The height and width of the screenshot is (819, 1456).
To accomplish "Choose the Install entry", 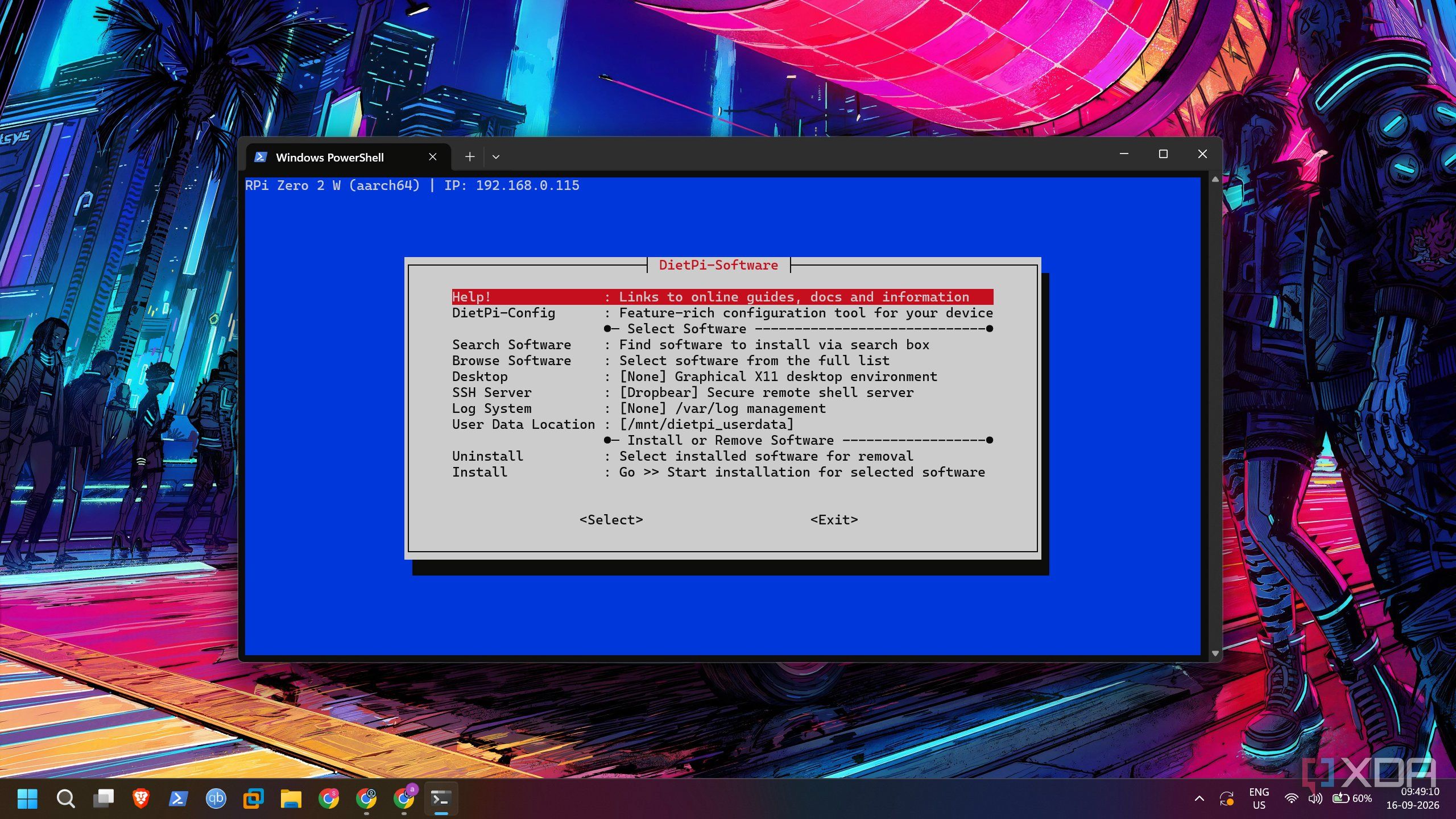I will click(722, 472).
